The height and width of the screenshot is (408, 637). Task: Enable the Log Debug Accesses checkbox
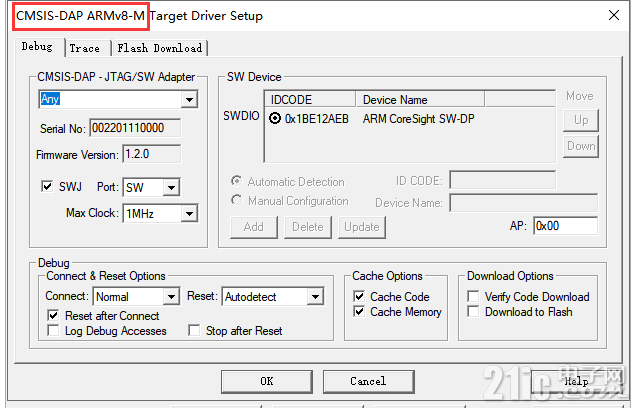[x=53, y=330]
